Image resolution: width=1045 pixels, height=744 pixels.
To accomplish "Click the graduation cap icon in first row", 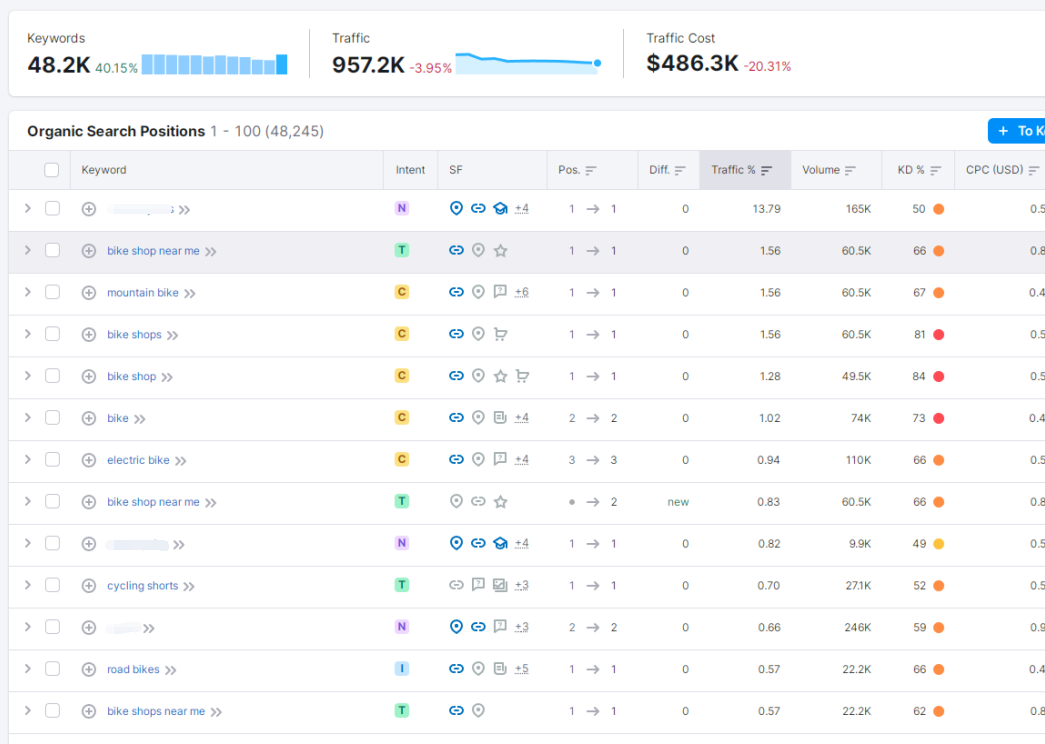I will (x=500, y=209).
